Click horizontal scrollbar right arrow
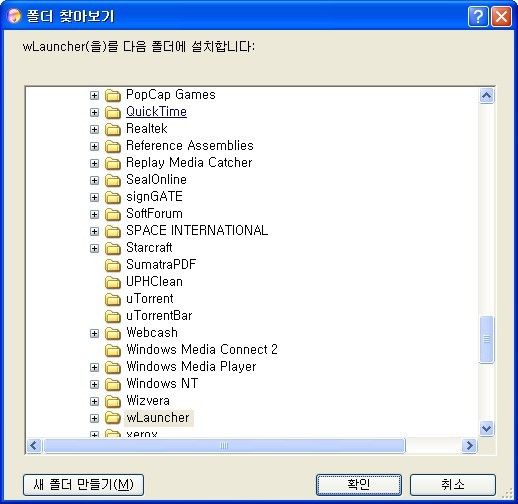The width and height of the screenshot is (518, 504). click(469, 446)
